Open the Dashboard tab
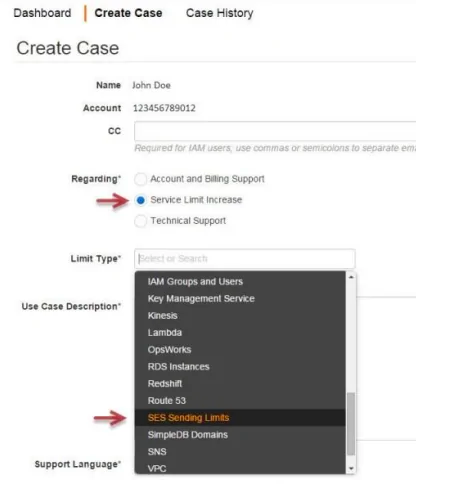The image size is (468, 484). tap(42, 13)
